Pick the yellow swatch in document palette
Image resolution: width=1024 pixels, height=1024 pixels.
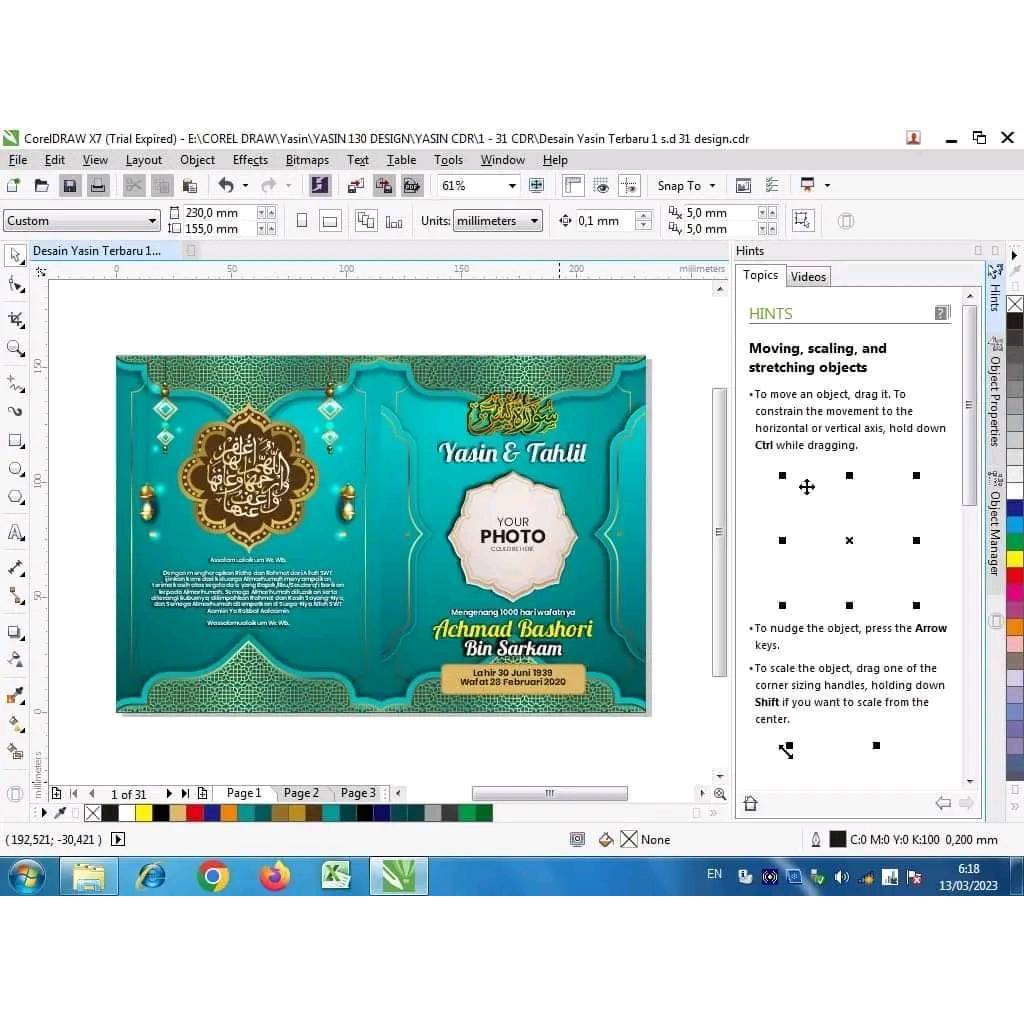click(x=144, y=812)
